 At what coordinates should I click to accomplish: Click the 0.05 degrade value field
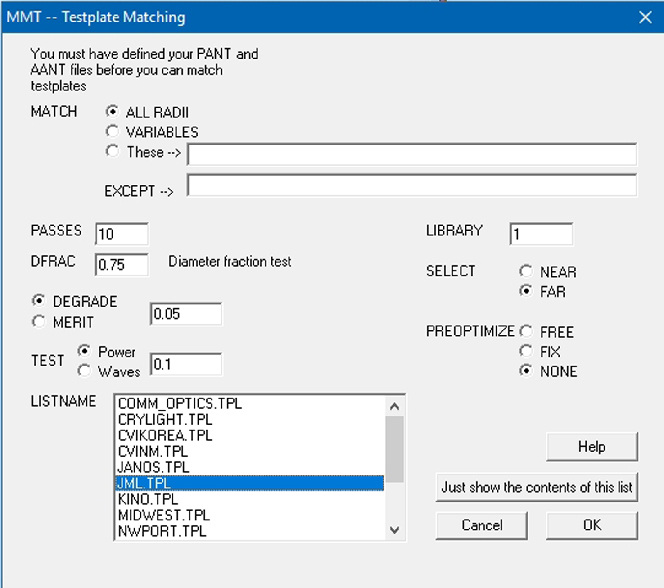click(186, 314)
